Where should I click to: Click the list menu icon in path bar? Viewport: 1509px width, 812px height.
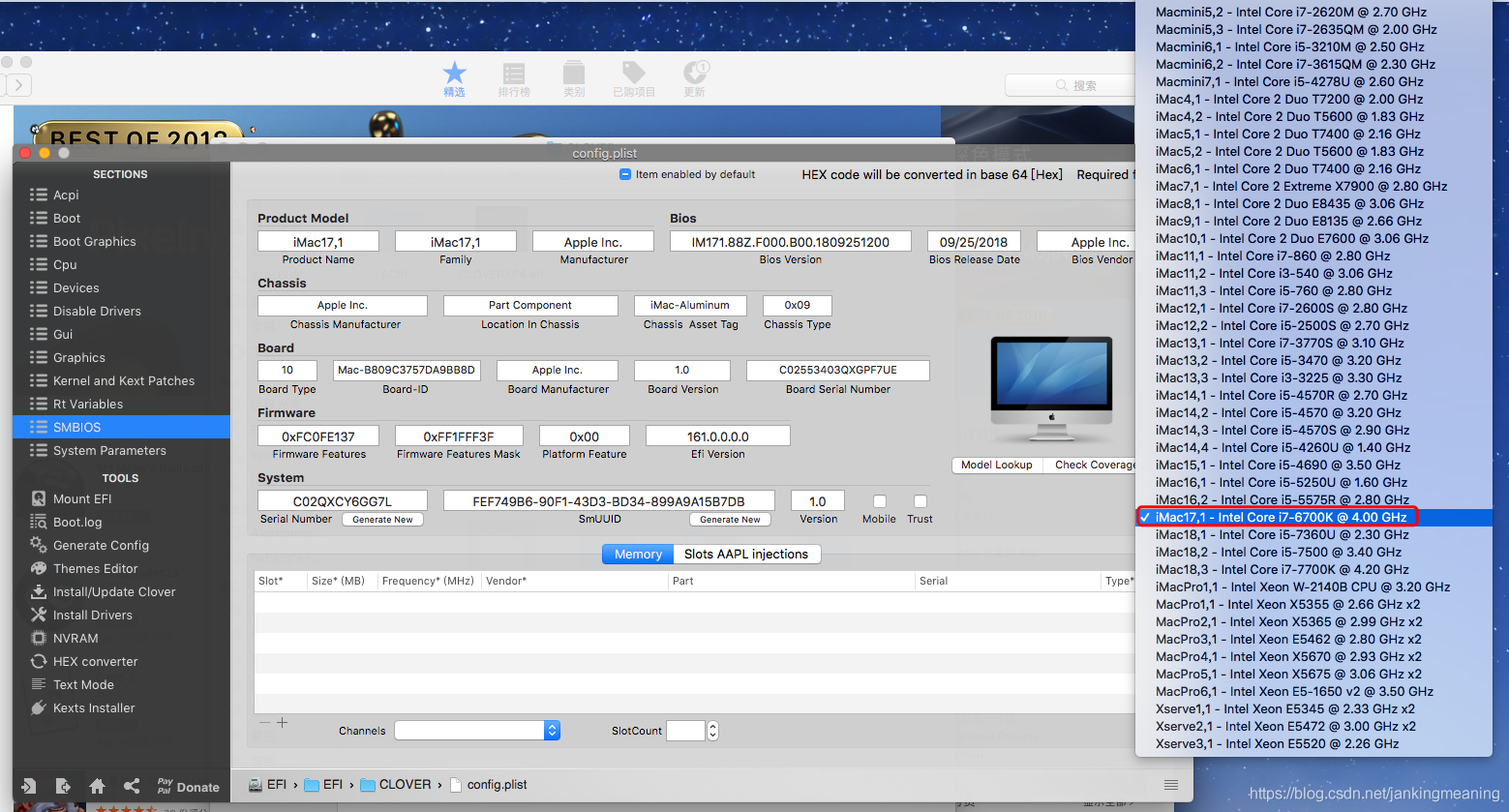pos(1171,785)
